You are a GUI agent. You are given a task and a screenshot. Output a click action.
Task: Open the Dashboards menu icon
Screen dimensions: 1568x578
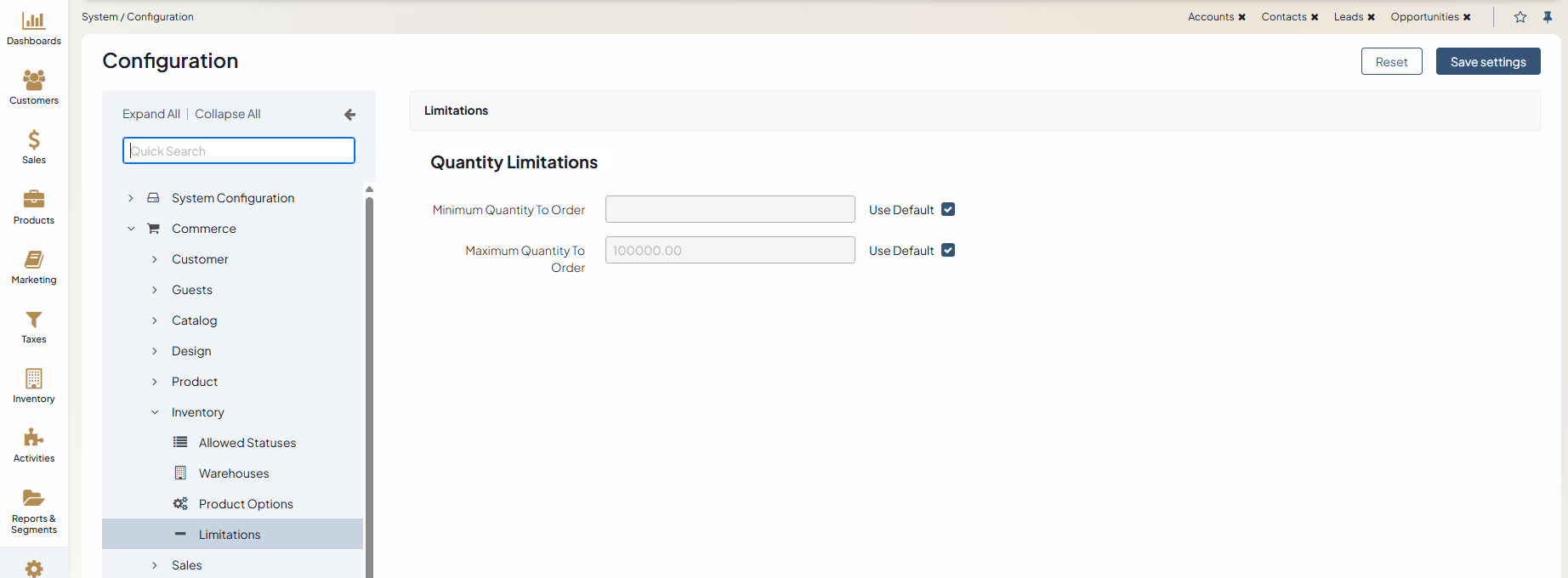pyautogui.click(x=34, y=21)
